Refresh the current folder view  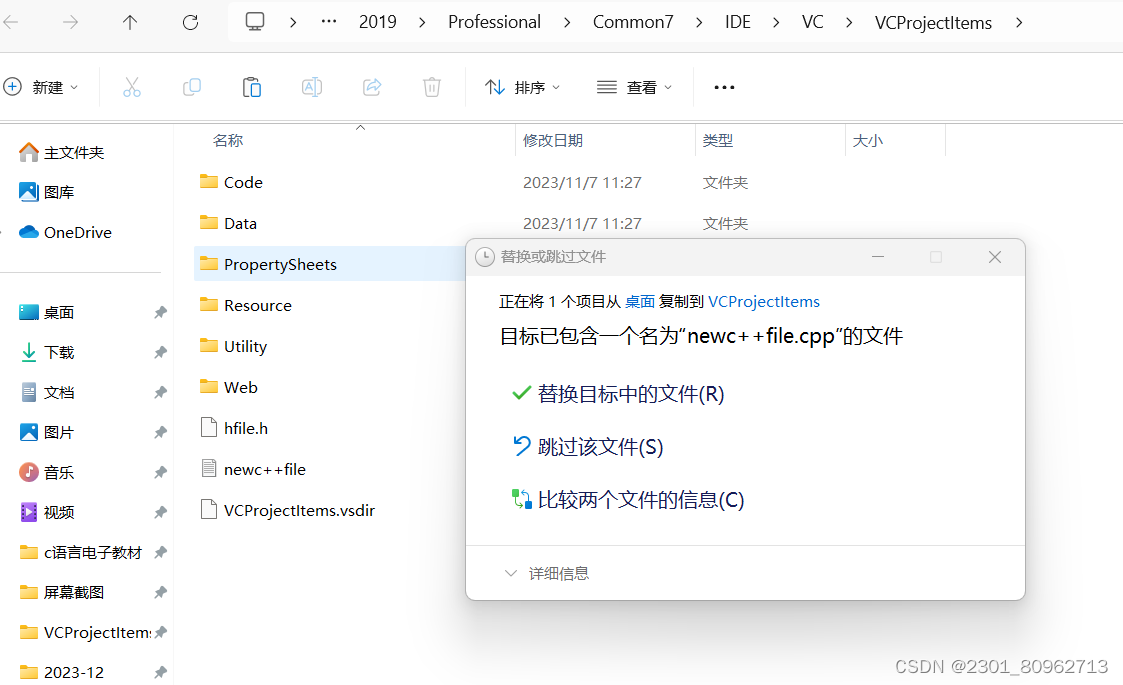[190, 22]
